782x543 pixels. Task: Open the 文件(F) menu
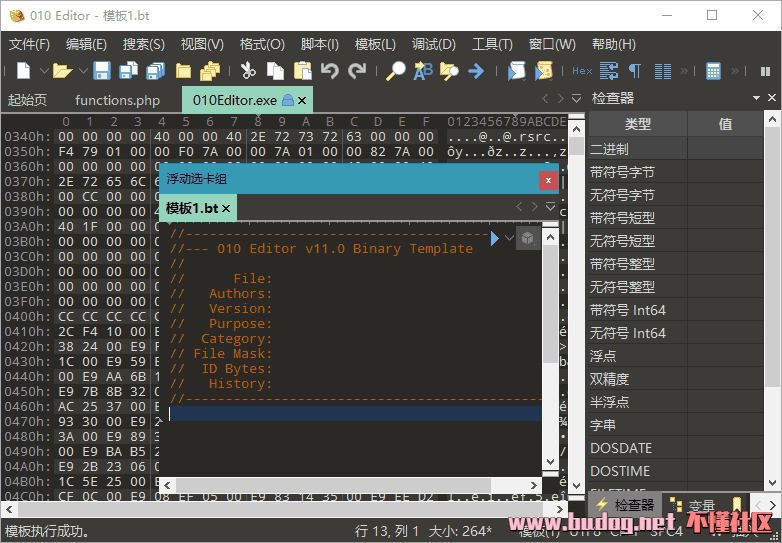[x=29, y=44]
